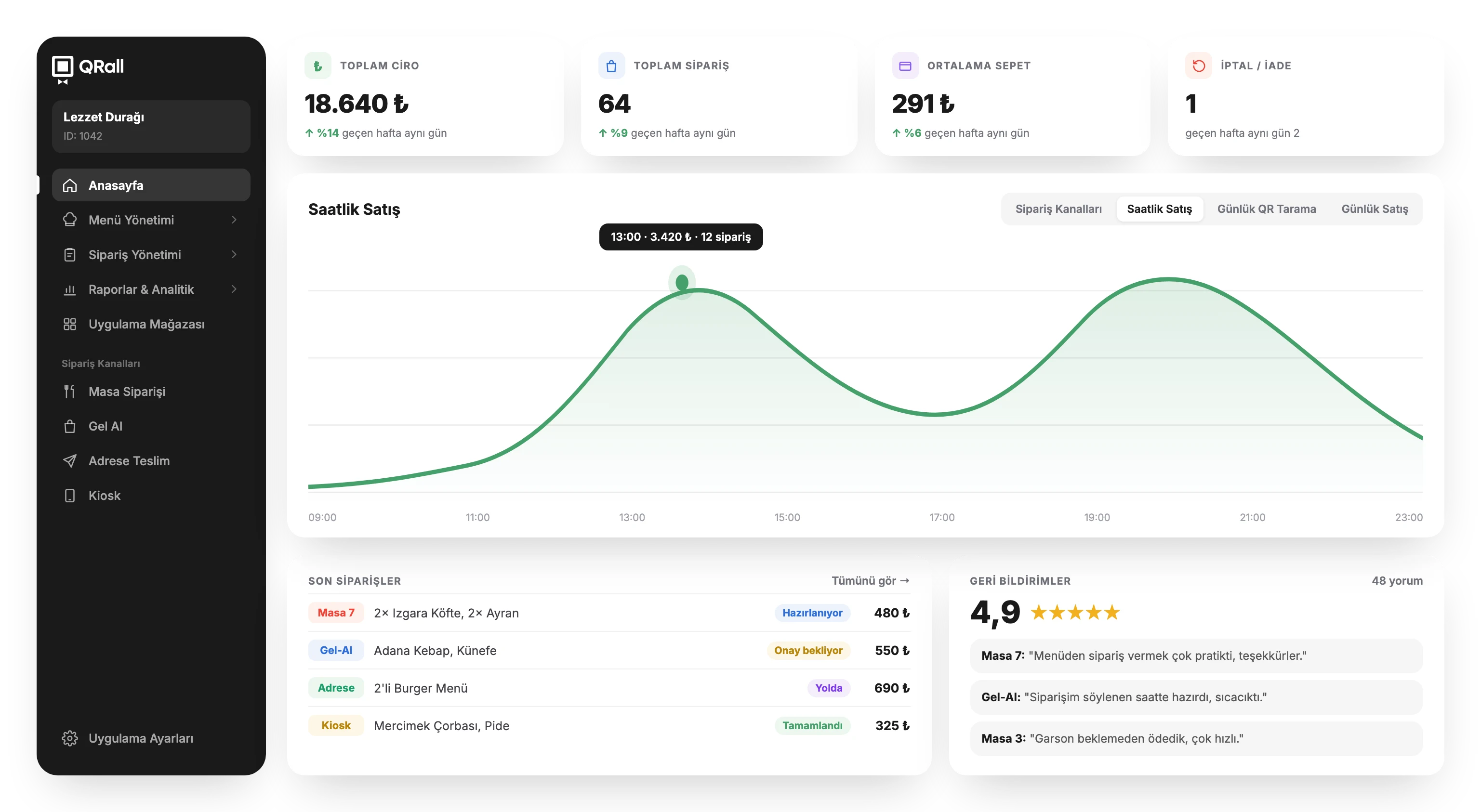The height and width of the screenshot is (812, 1481).
Task: Click the lira icon on Toplam Ciro card
Action: [317, 65]
